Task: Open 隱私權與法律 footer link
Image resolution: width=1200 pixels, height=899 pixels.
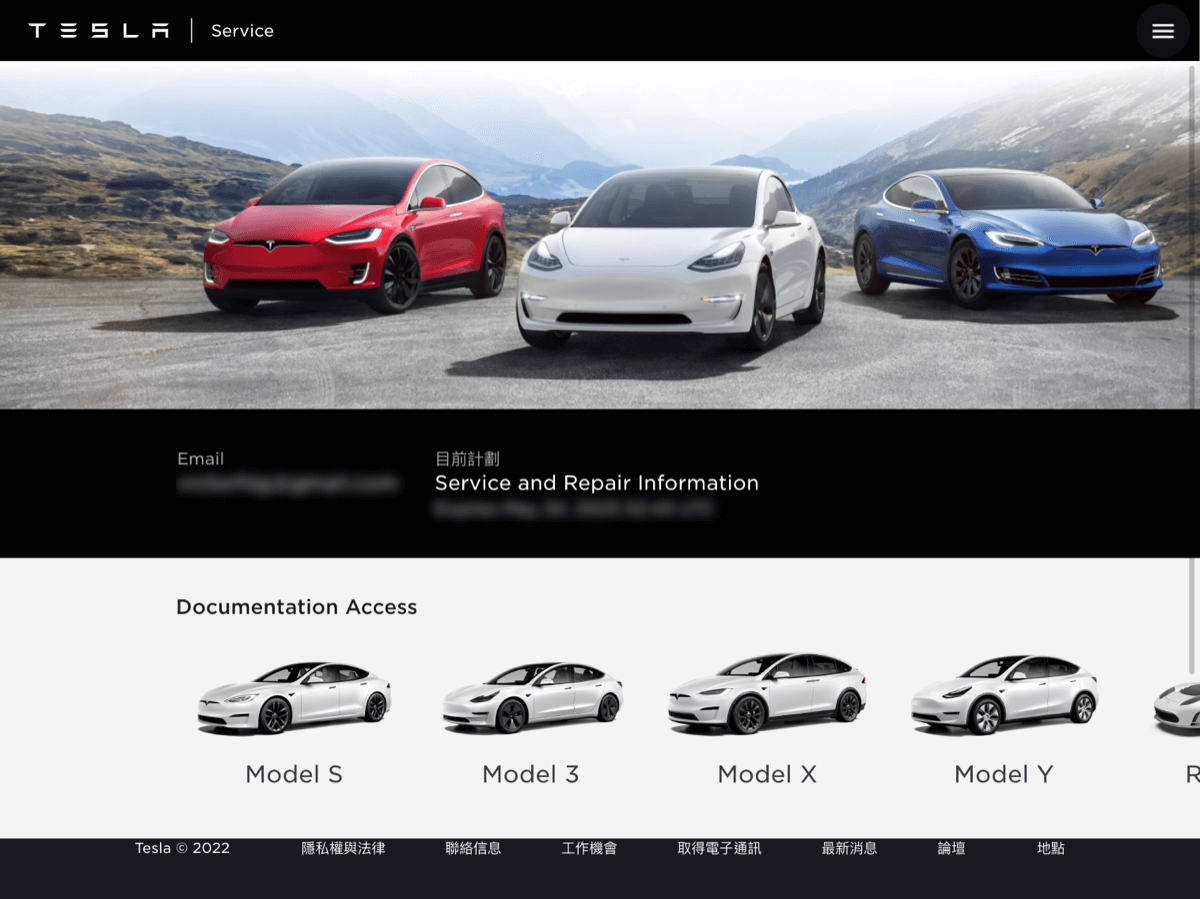Action: click(343, 848)
